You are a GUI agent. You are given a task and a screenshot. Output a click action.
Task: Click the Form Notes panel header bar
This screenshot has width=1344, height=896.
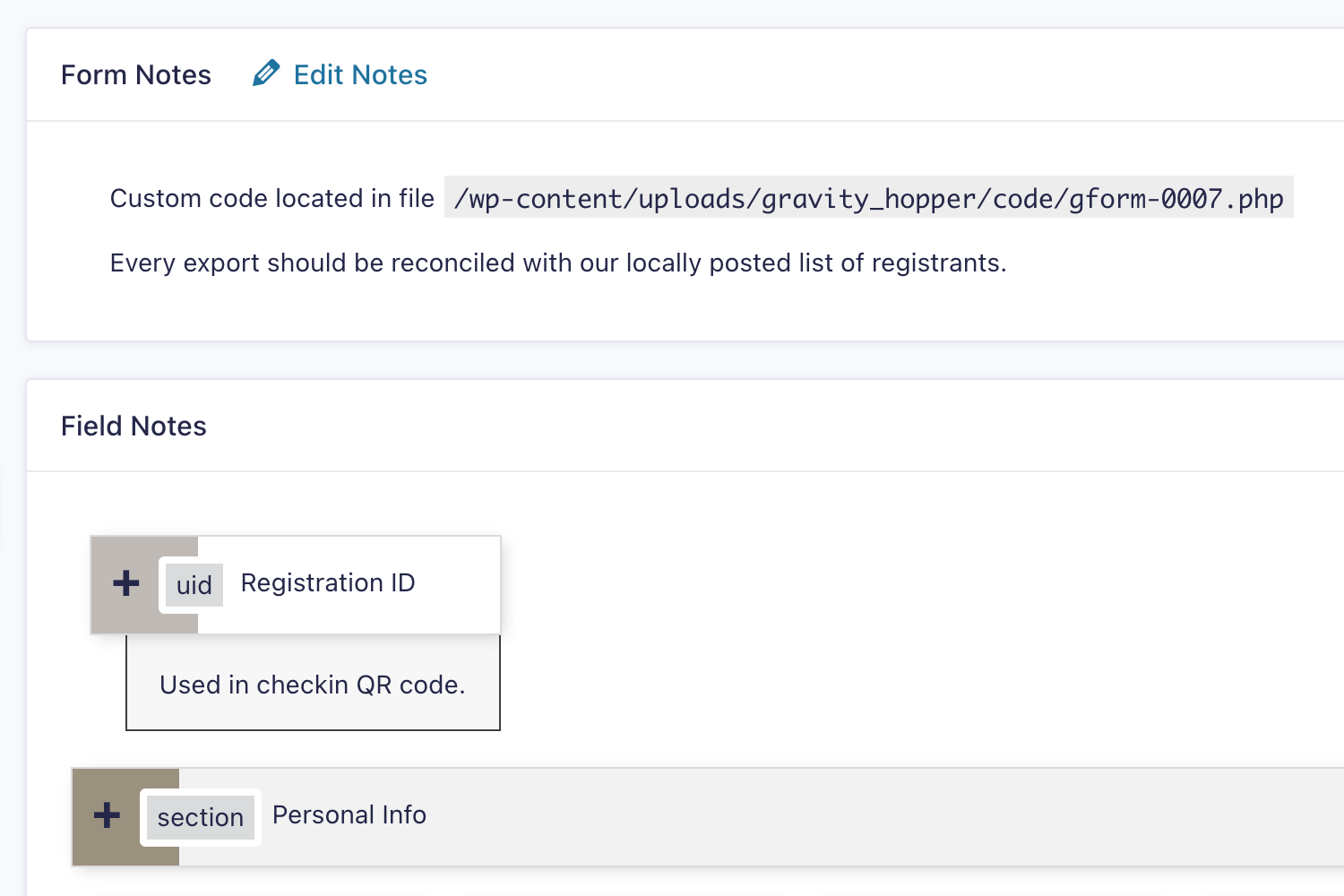point(685,75)
